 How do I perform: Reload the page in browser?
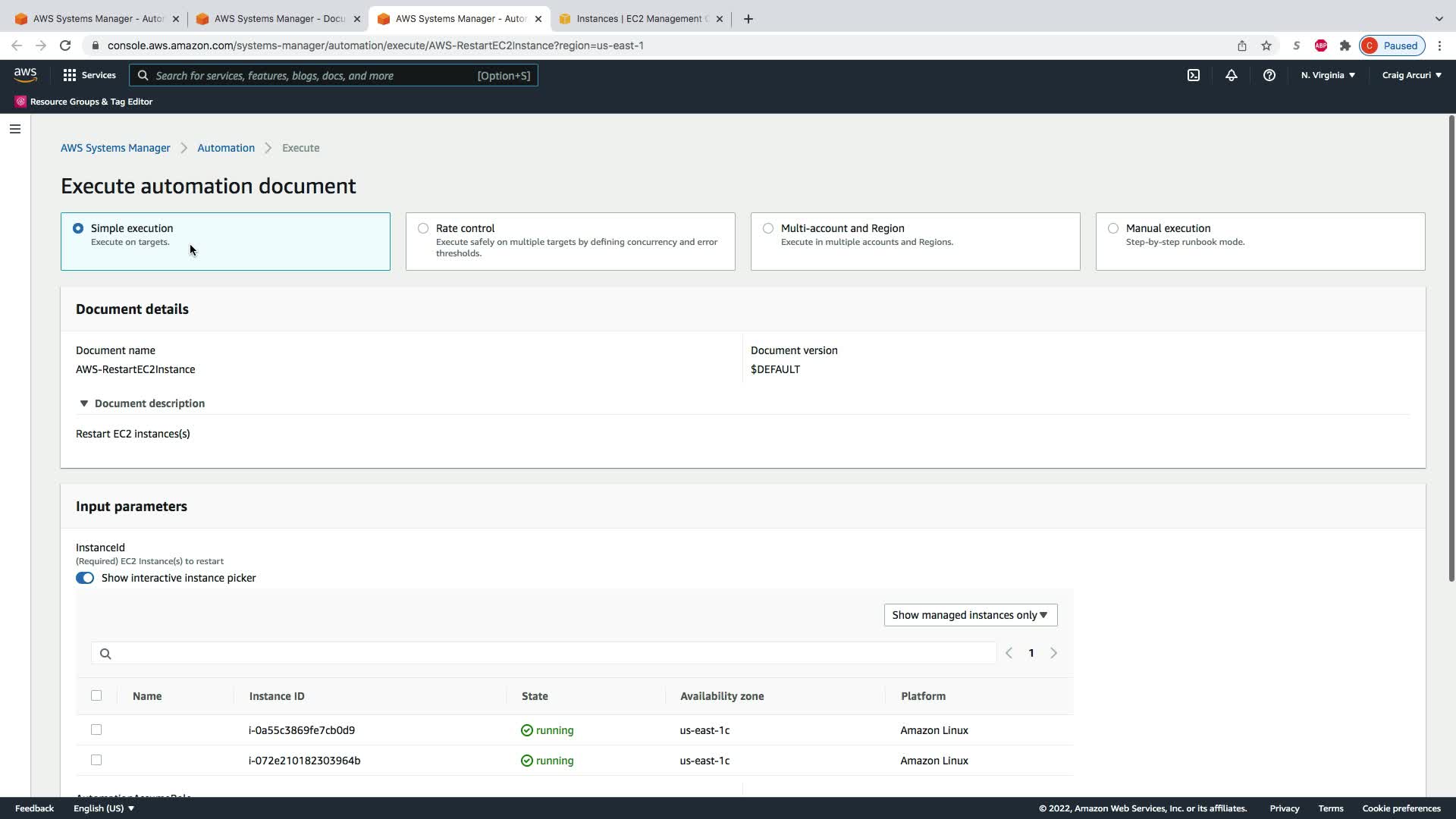[65, 45]
